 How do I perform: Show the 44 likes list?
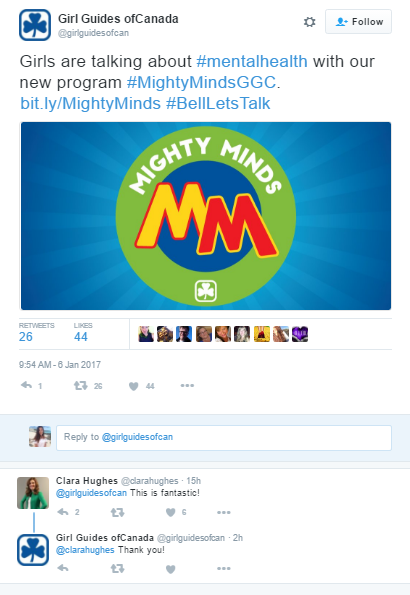[83, 332]
